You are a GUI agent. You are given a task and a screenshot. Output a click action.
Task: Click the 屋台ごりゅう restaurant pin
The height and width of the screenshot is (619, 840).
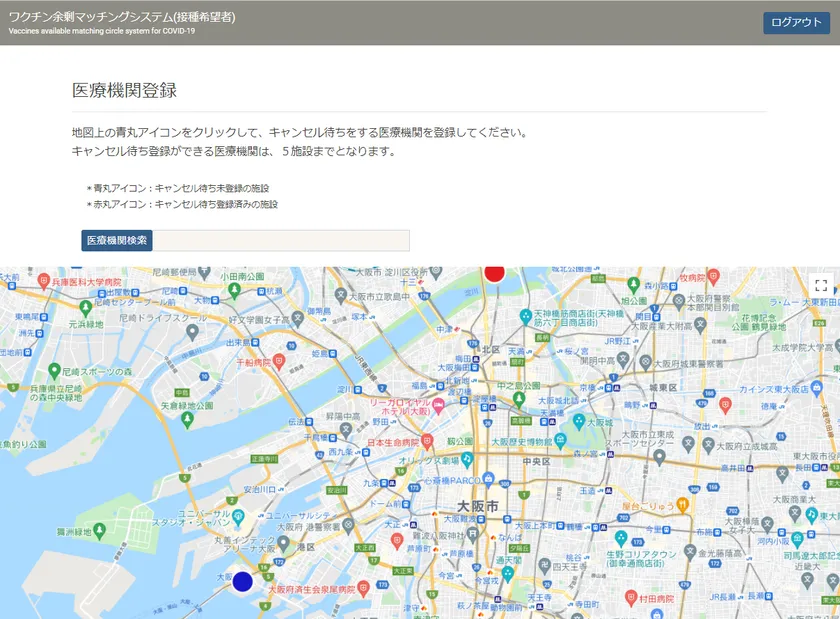coord(682,505)
